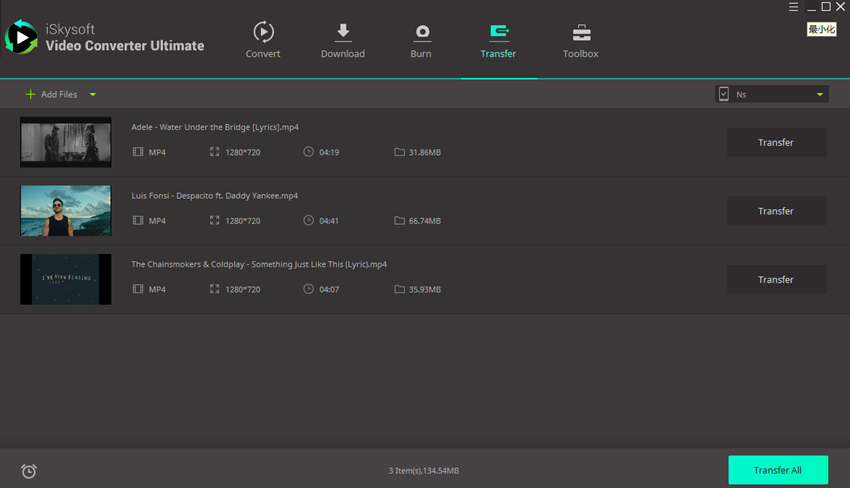Viewport: 850px width, 488px height.
Task: Open the hamburger menu in title bar
Action: 793,7
